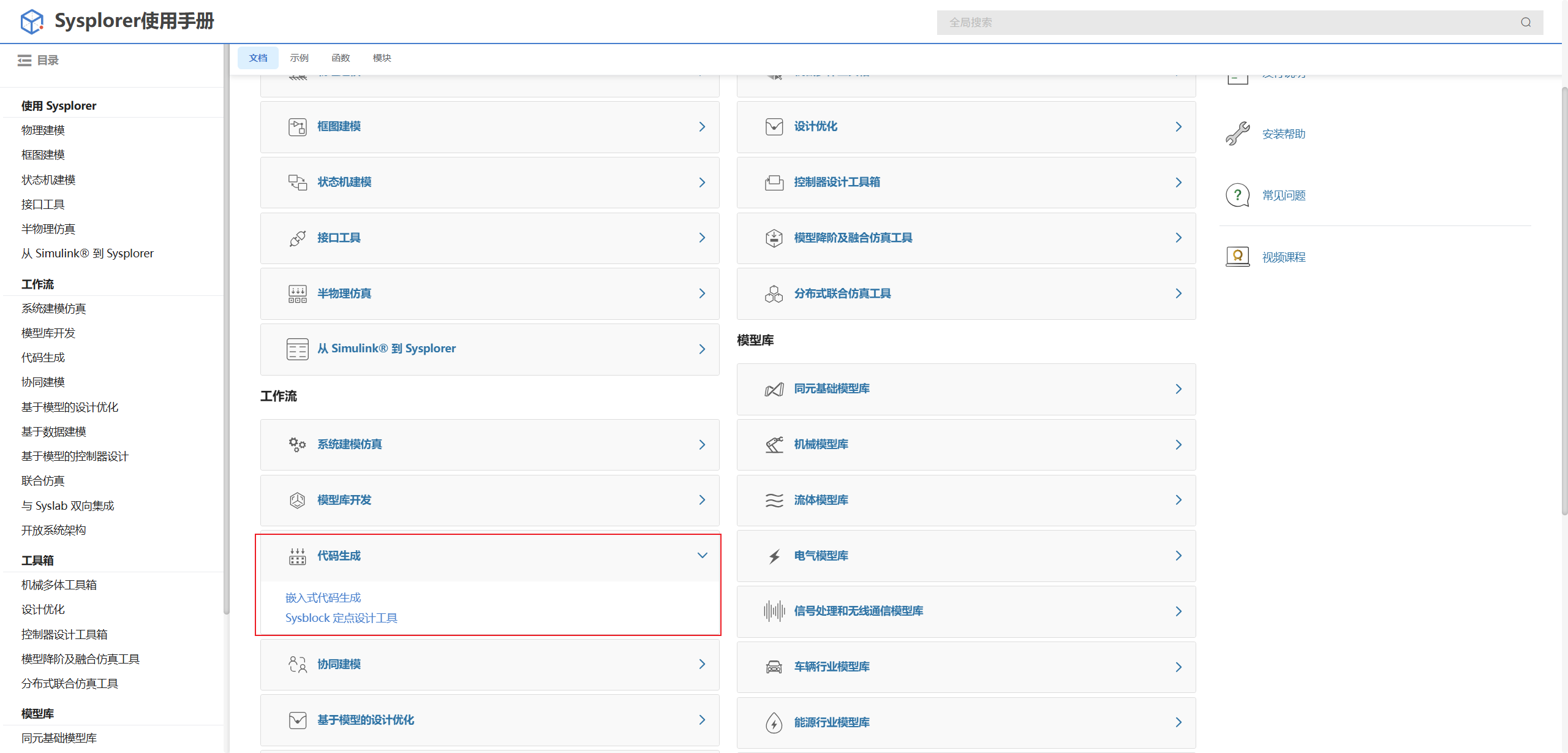Open the 嵌入式代码生成 link

point(323,597)
